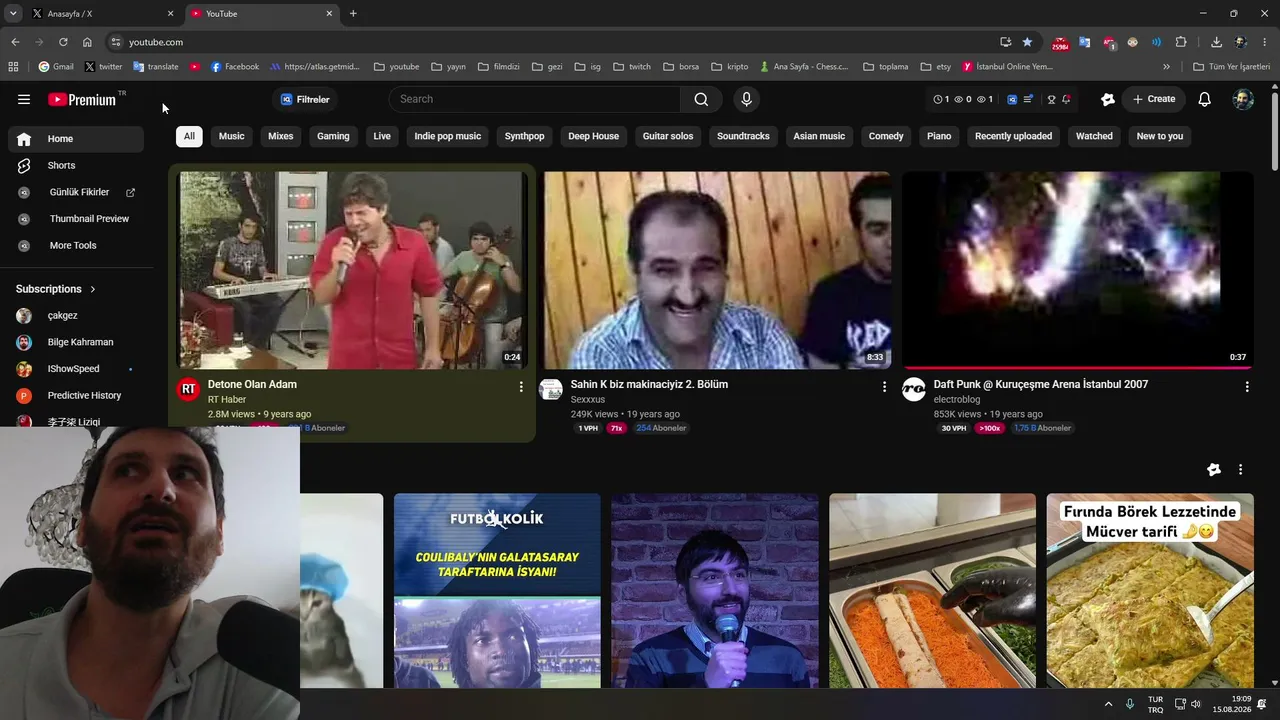Open the toplama bookmarks folder

coord(885,67)
